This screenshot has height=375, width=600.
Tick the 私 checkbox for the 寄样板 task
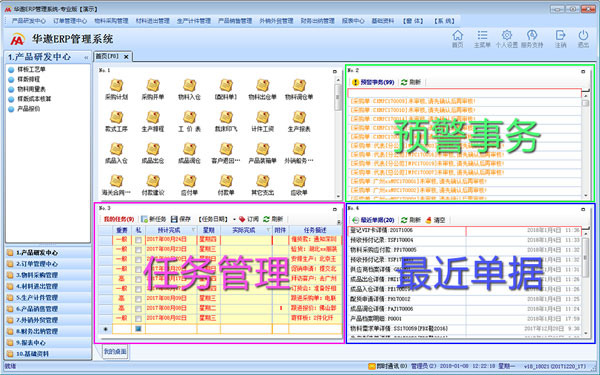tap(138, 319)
